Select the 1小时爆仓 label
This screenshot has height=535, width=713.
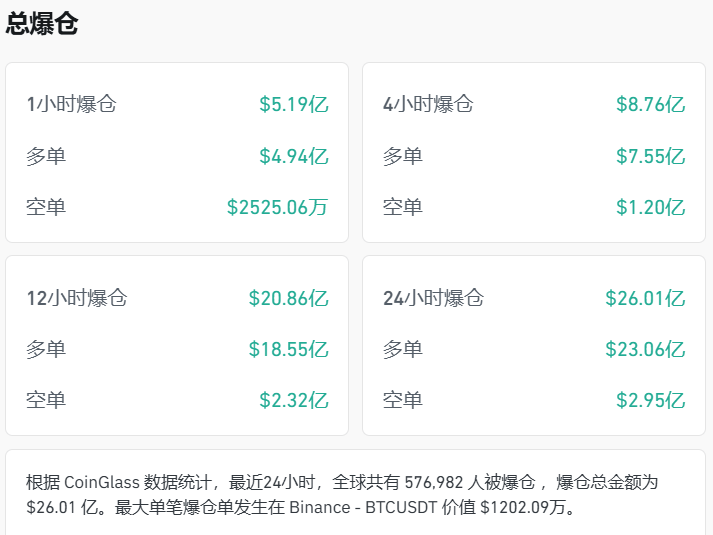71,104
